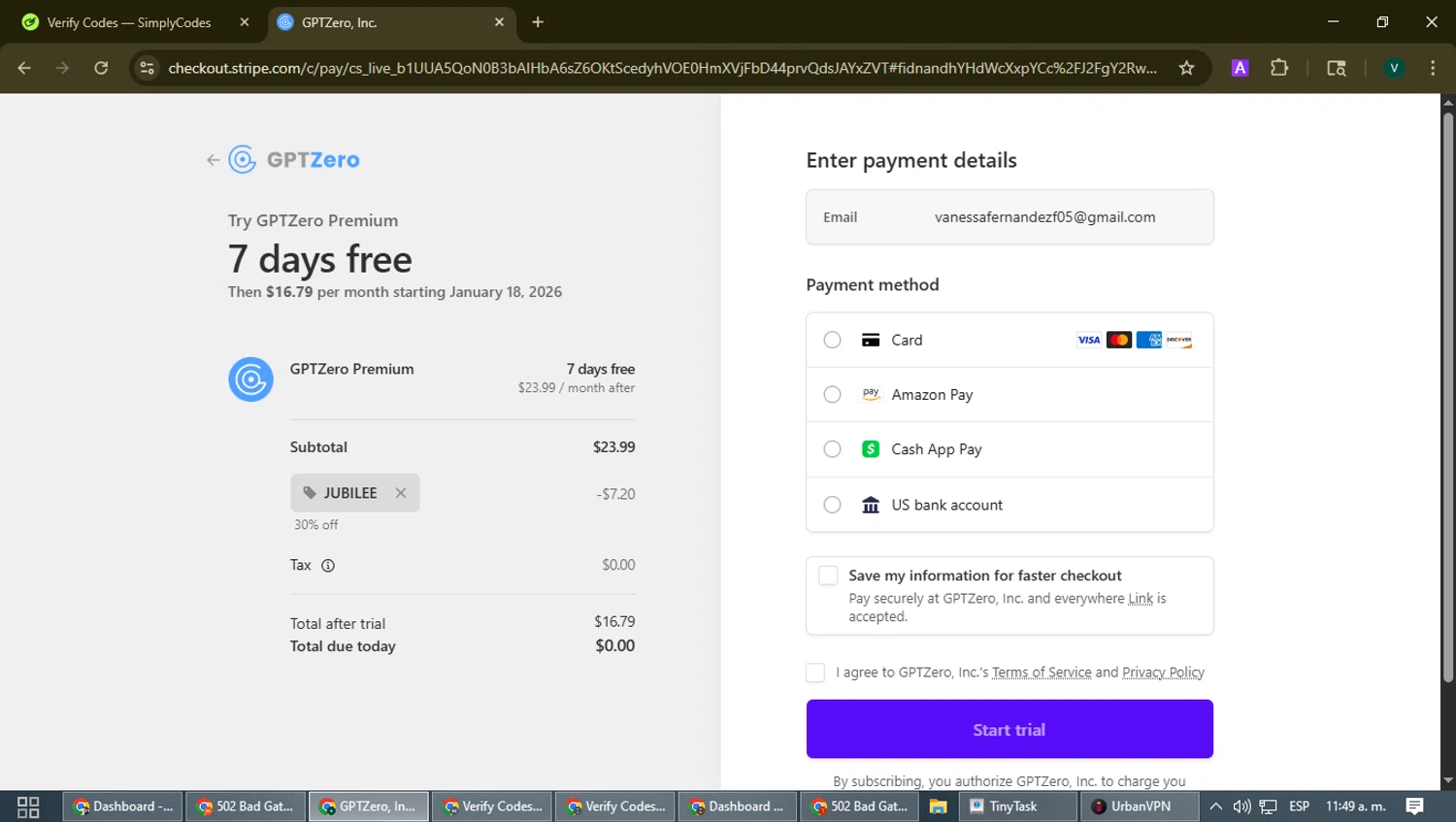The image size is (1456, 822).
Task: Click the tab search icon in the toolbar
Action: [1337, 68]
